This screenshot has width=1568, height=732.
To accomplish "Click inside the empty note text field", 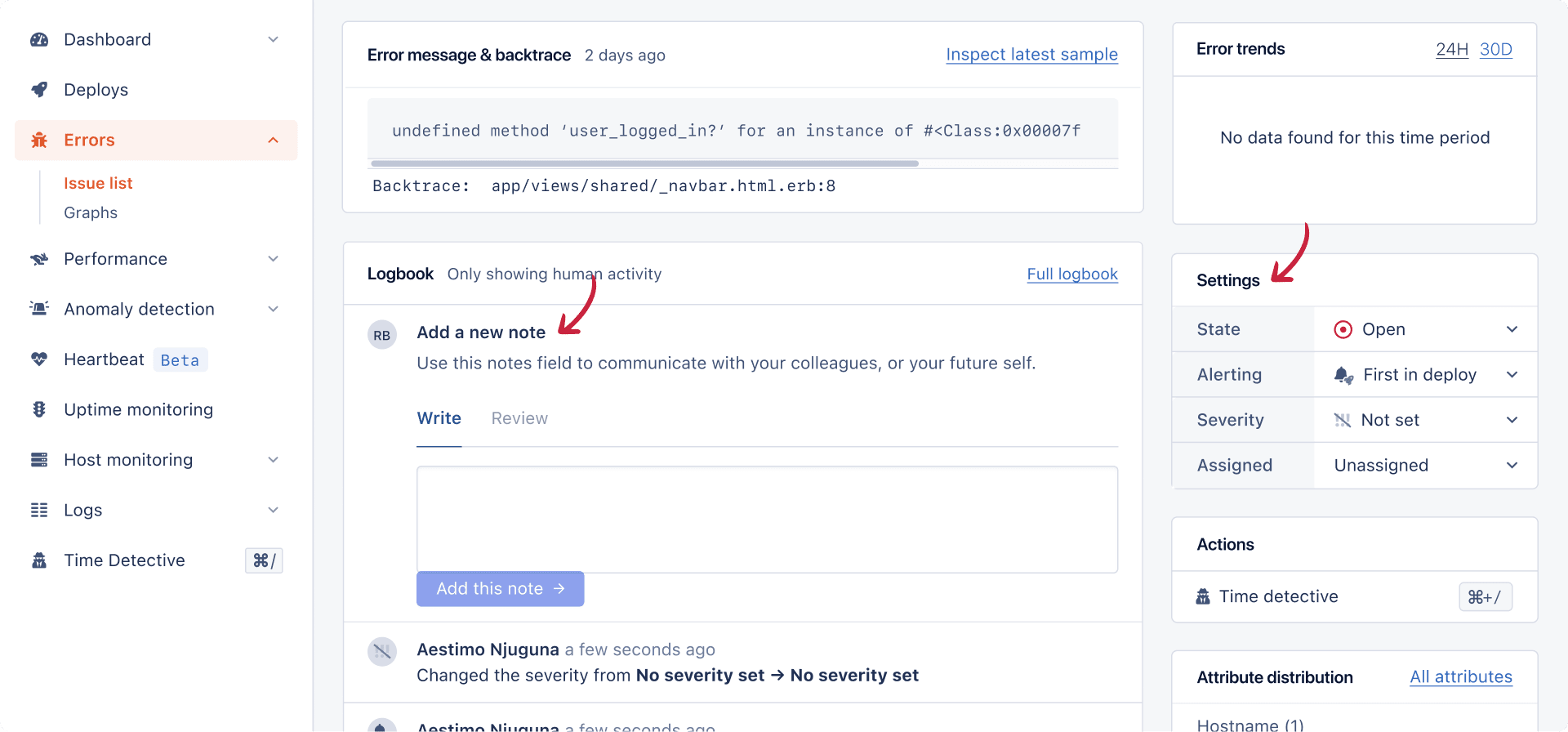I will pos(766,518).
